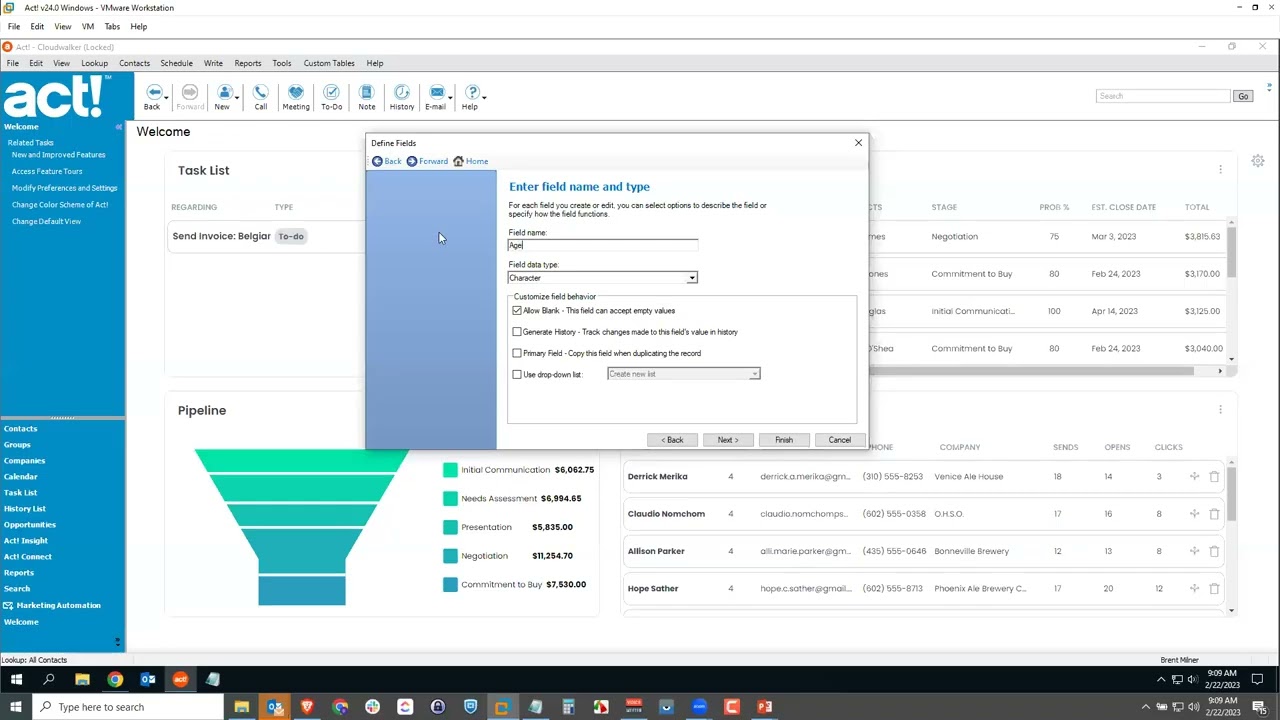Open the Custom Tables menu
The image size is (1280, 720).
(x=329, y=63)
